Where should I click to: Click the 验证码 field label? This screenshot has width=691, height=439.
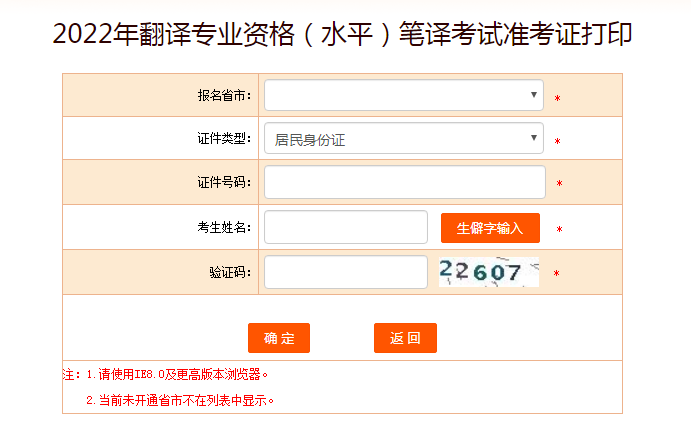[x=230, y=272]
